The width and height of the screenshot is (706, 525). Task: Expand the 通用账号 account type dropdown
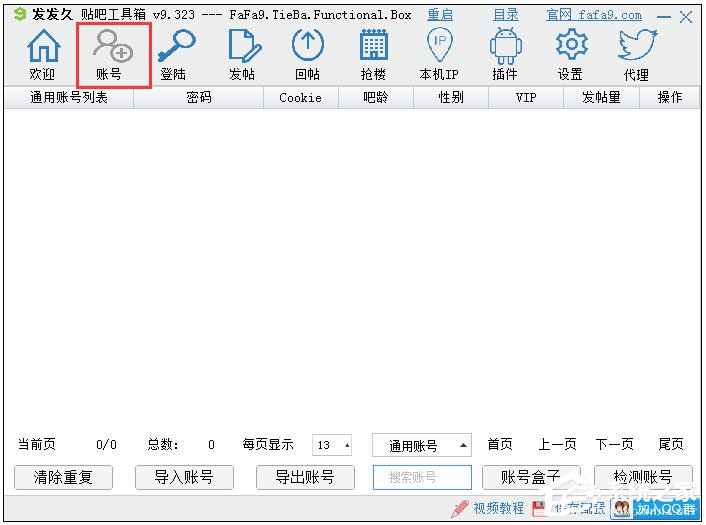422,445
